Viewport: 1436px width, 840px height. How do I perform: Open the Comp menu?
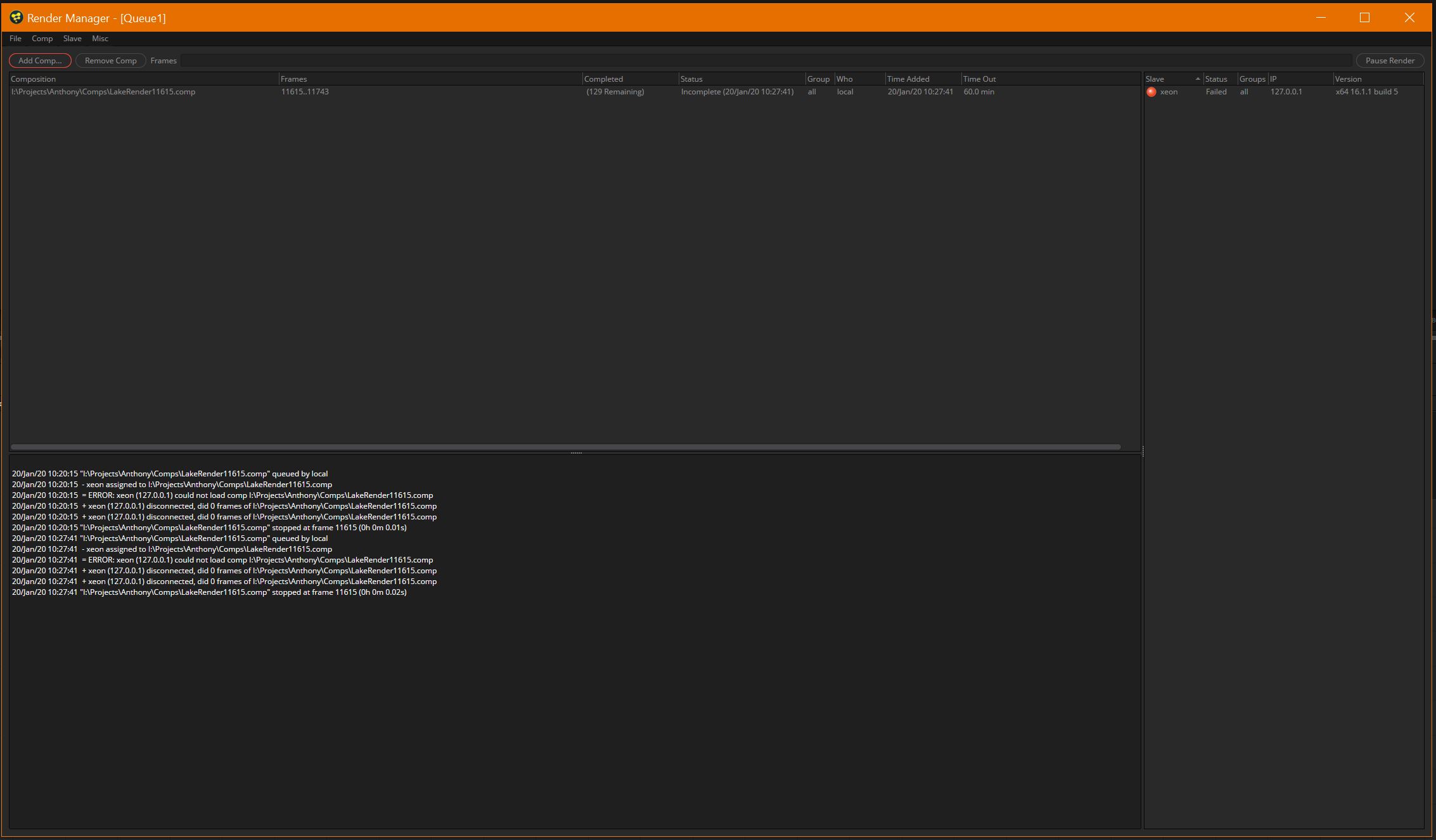click(x=42, y=39)
